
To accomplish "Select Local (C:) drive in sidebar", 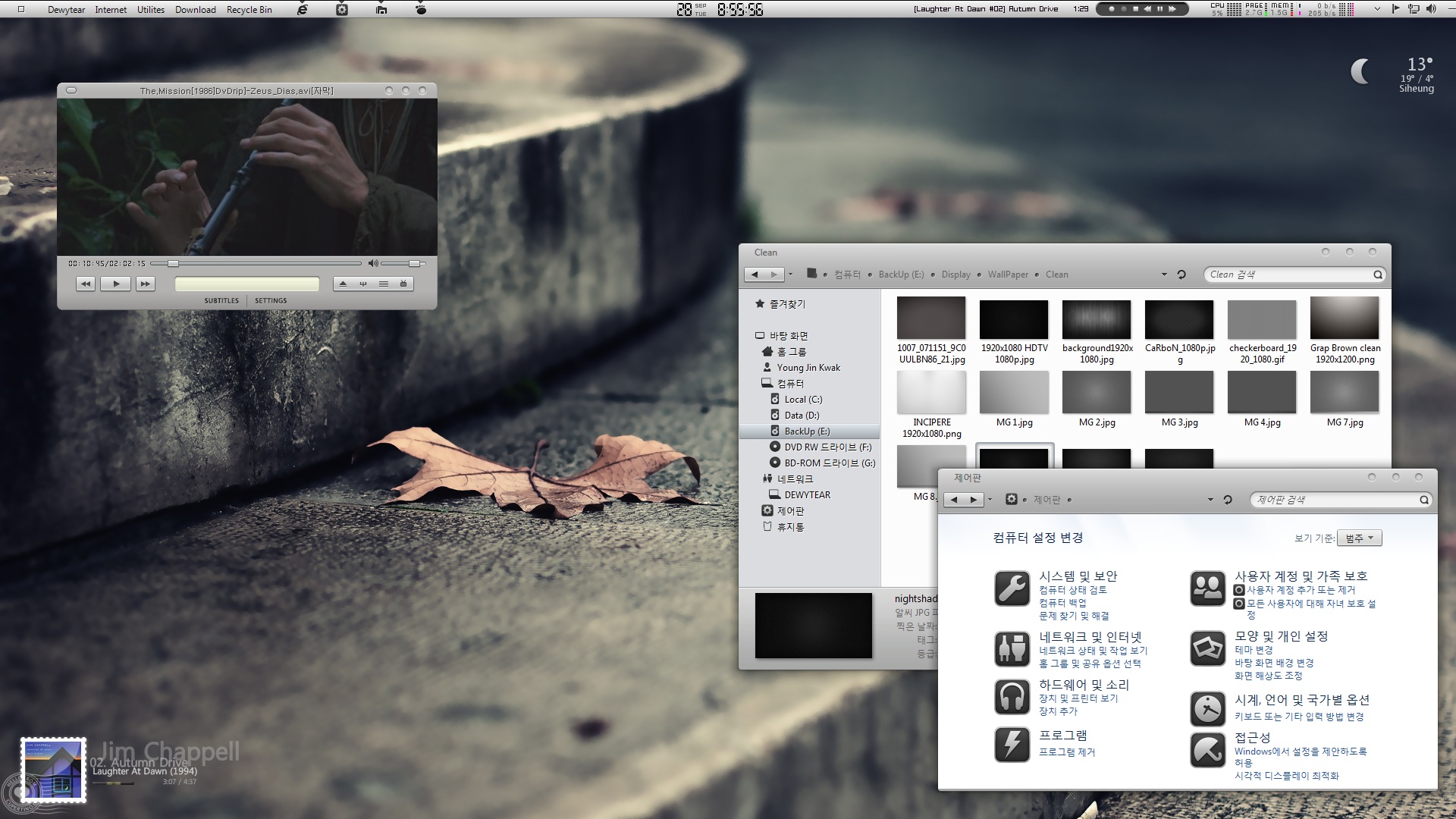I will (803, 400).
